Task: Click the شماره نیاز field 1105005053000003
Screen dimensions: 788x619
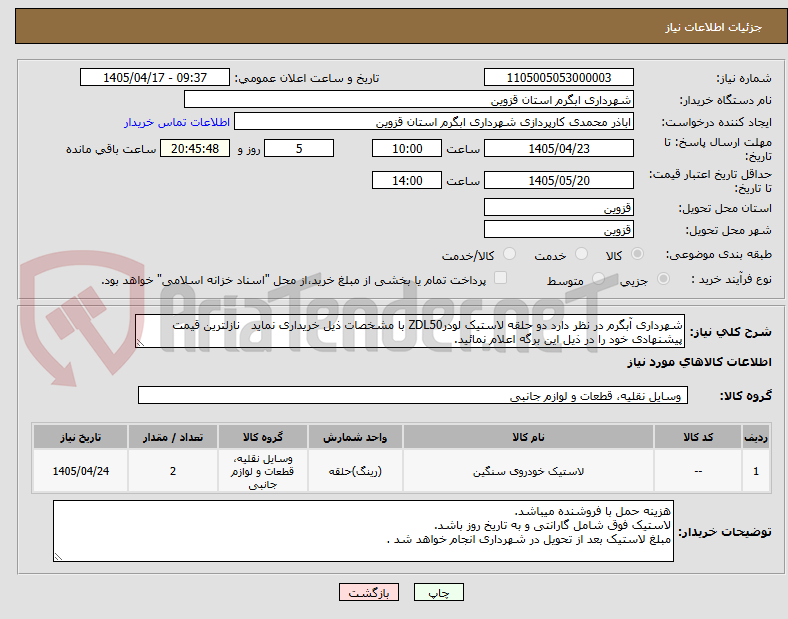Action: [x=558, y=77]
